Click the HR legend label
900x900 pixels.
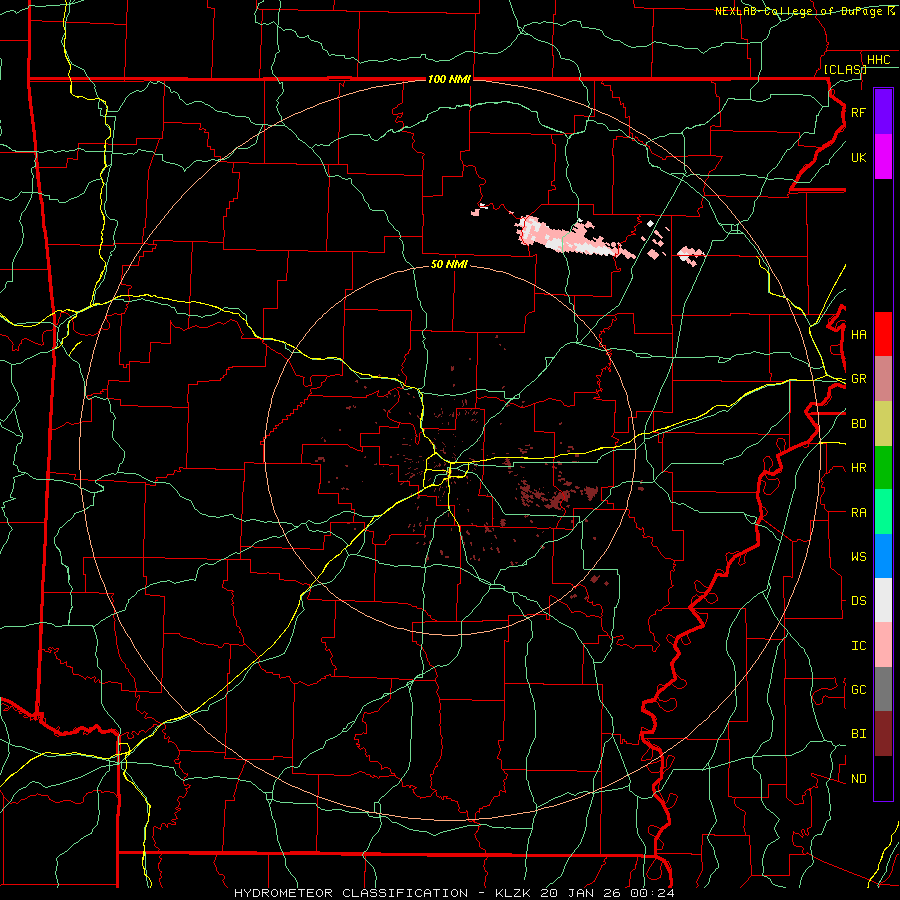[x=858, y=468]
